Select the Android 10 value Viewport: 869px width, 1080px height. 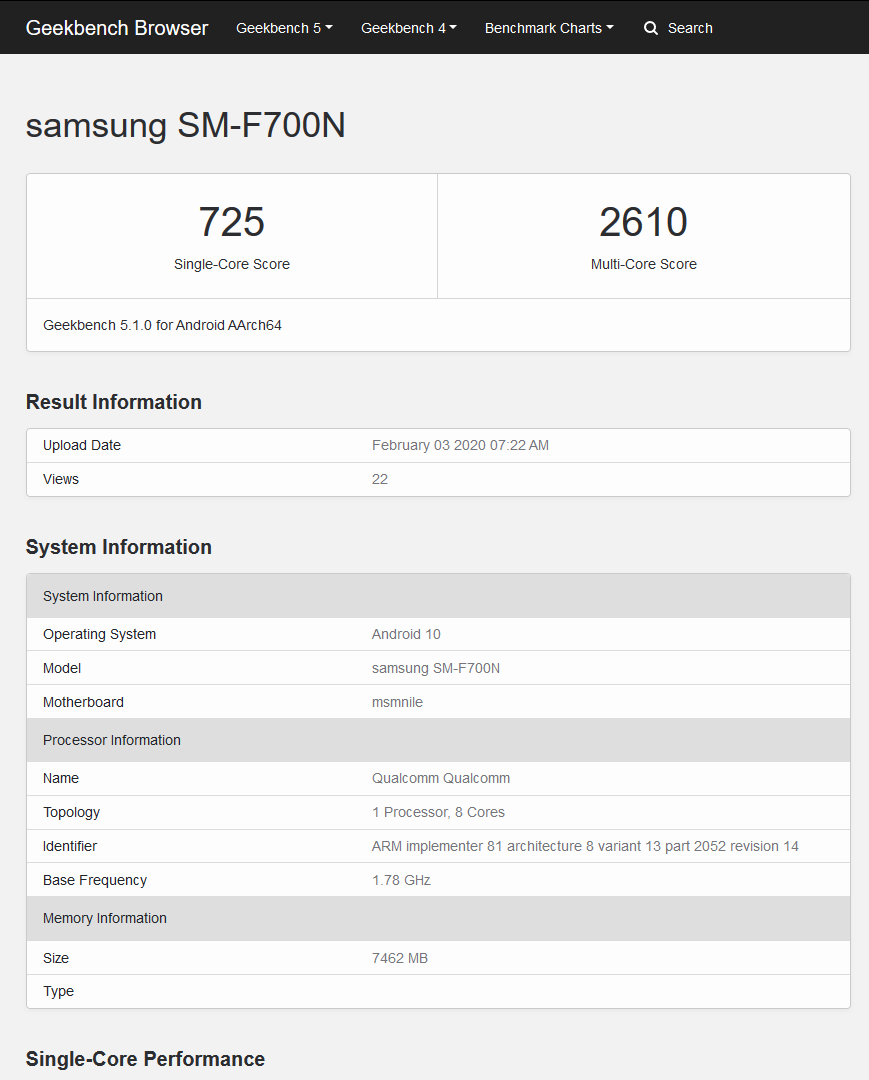pyautogui.click(x=406, y=634)
